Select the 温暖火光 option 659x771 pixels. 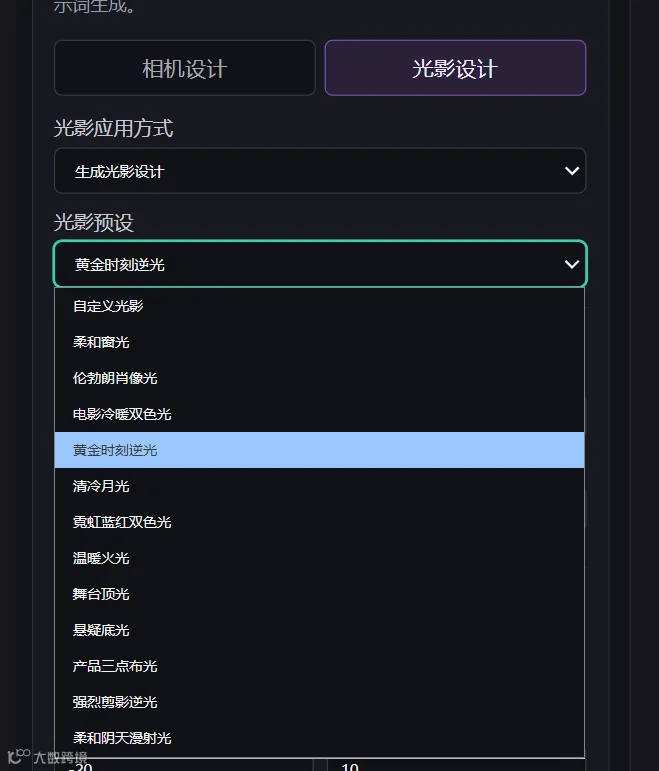(319, 558)
